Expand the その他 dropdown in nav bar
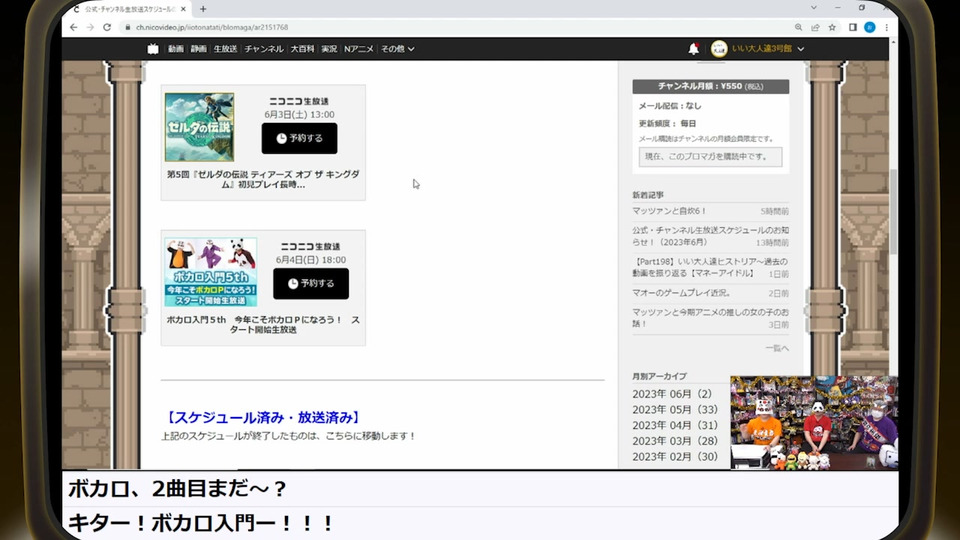The image size is (960, 540). click(x=397, y=49)
